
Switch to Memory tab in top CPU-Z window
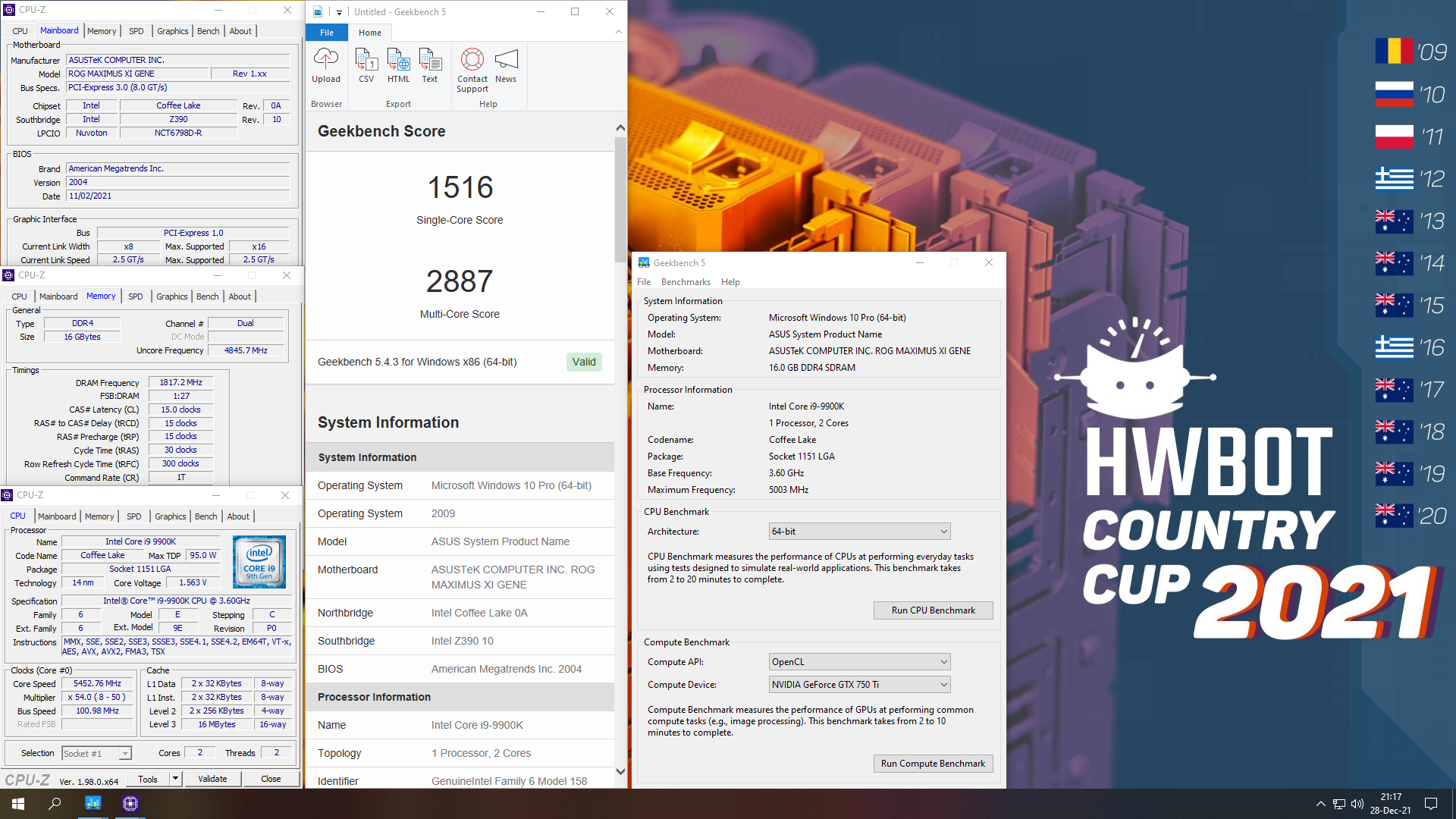pyautogui.click(x=102, y=31)
